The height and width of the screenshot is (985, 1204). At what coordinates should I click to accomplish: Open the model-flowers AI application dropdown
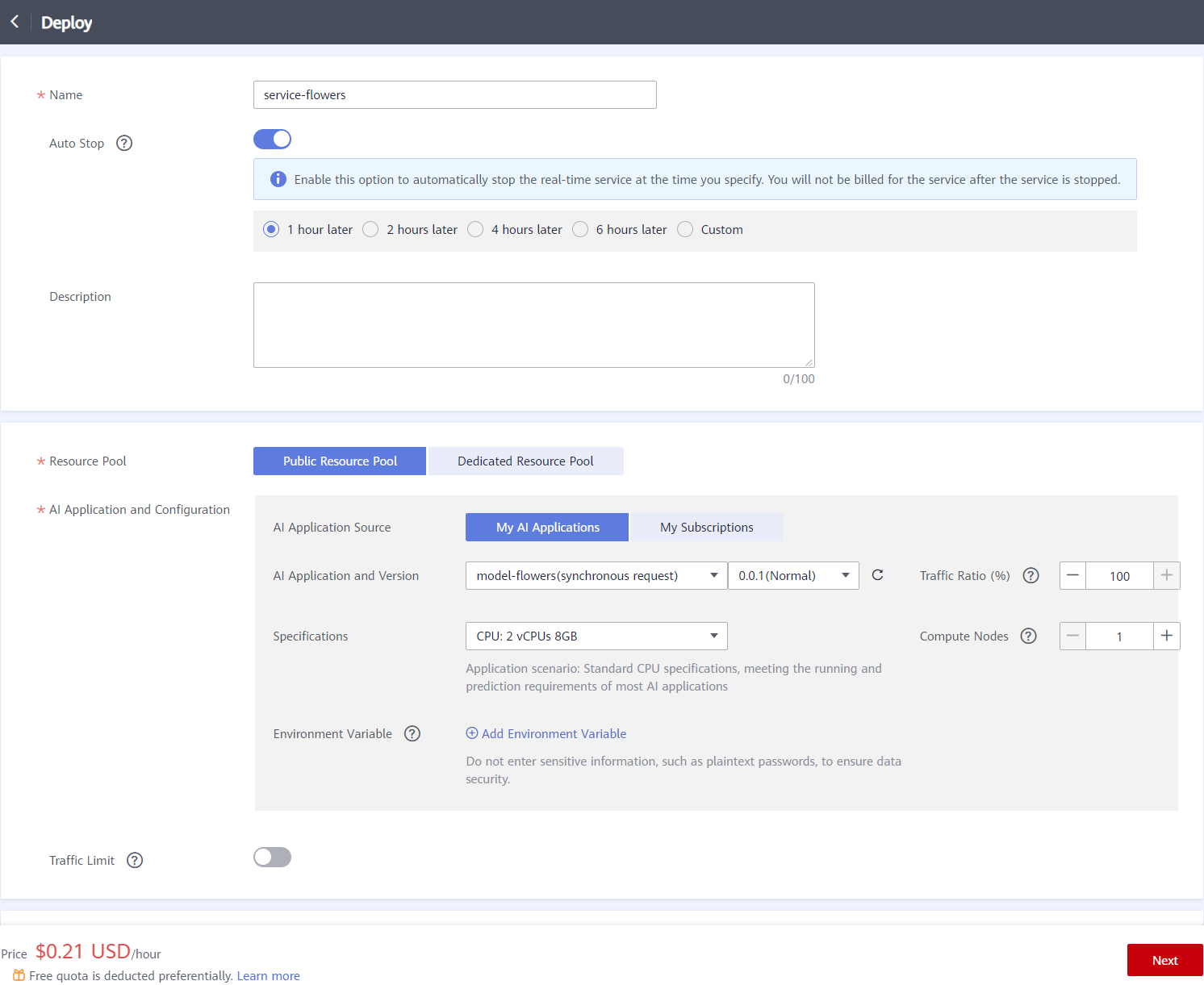pos(596,575)
